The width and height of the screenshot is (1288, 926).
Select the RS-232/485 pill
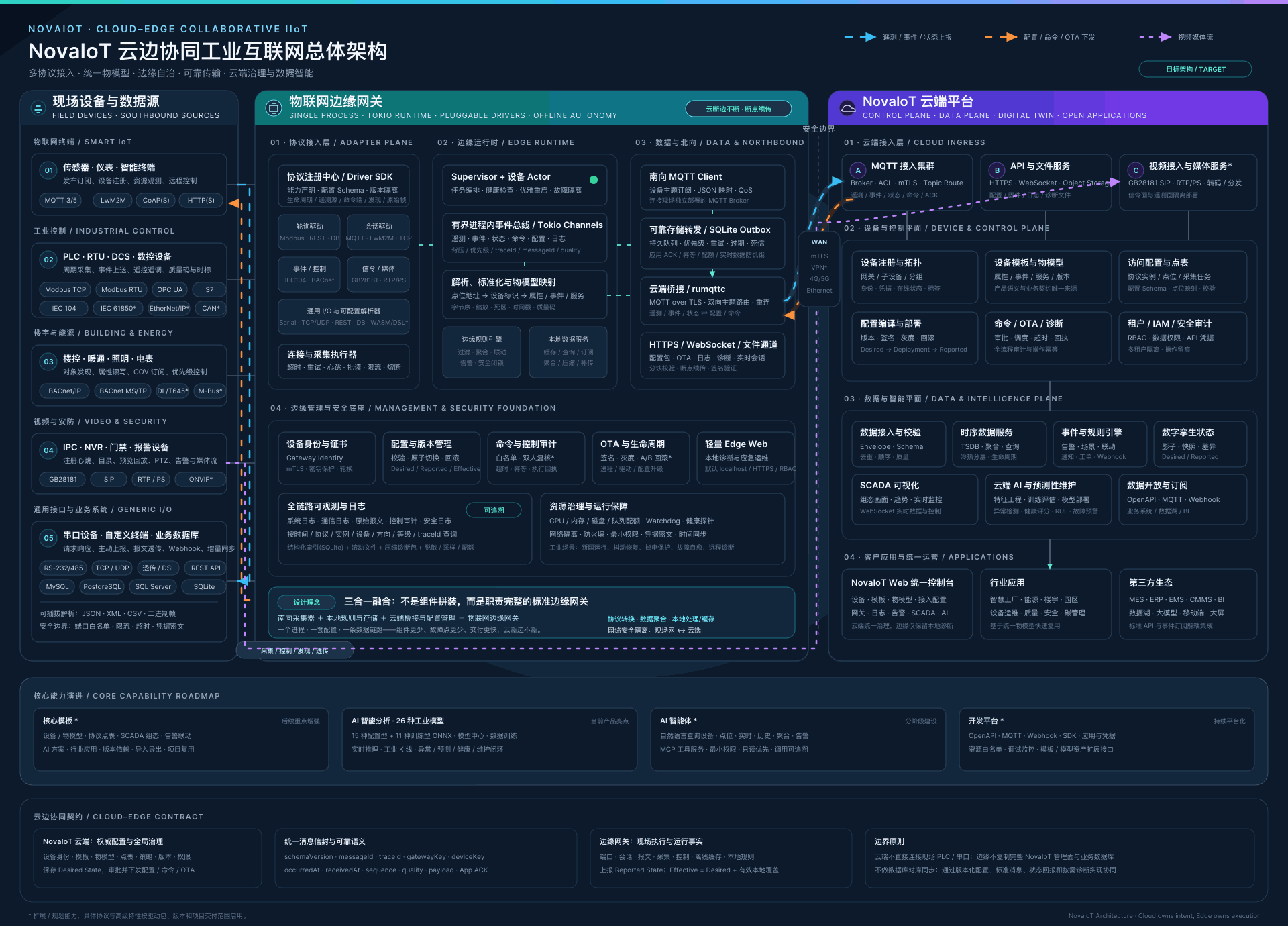pos(63,568)
